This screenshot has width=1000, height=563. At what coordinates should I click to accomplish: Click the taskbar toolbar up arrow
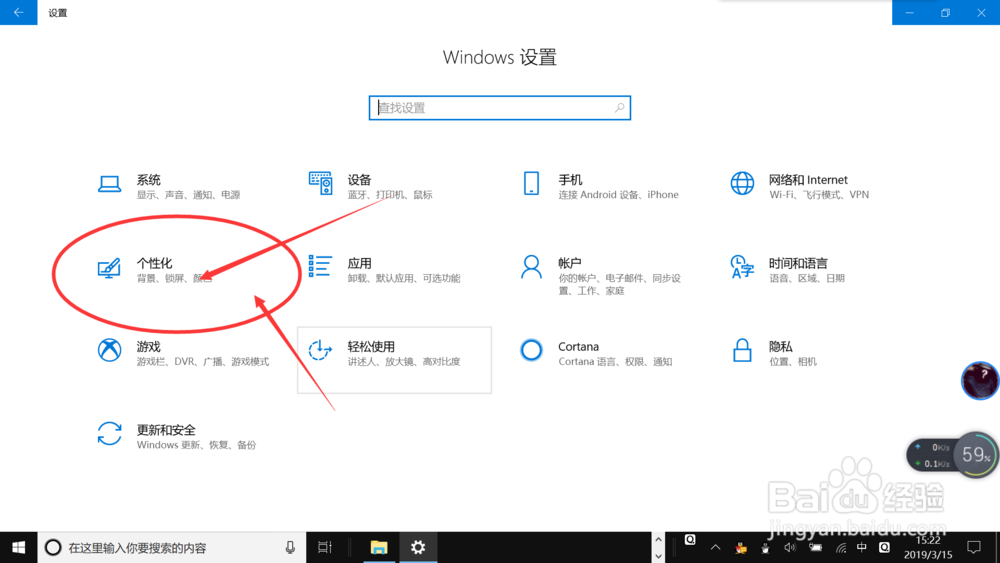coord(658,540)
